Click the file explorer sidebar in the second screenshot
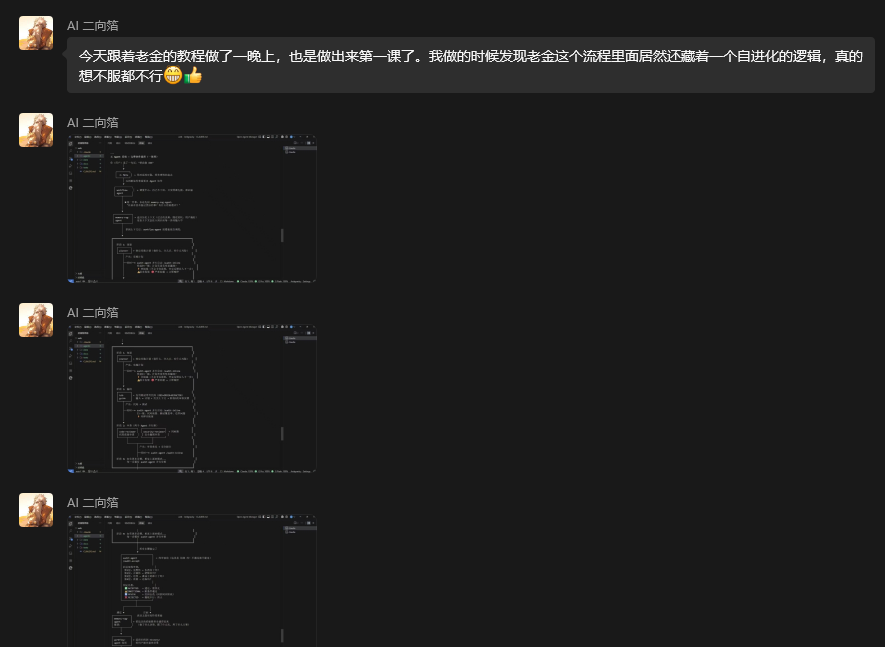Screen dimensions: 885x647 [89, 398]
